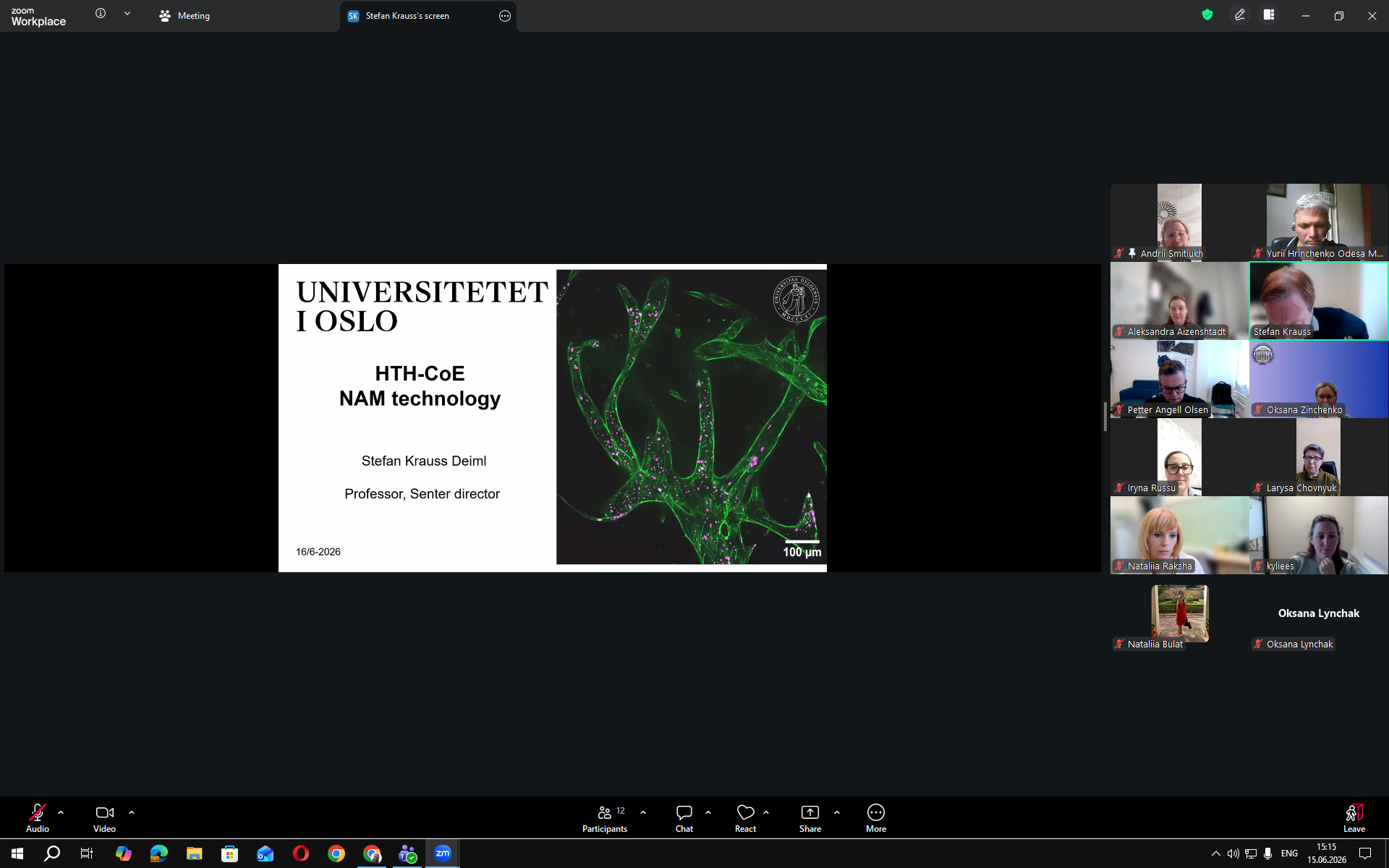Viewport: 1389px width, 868px height.
Task: Expand share options arrow
Action: tap(837, 812)
